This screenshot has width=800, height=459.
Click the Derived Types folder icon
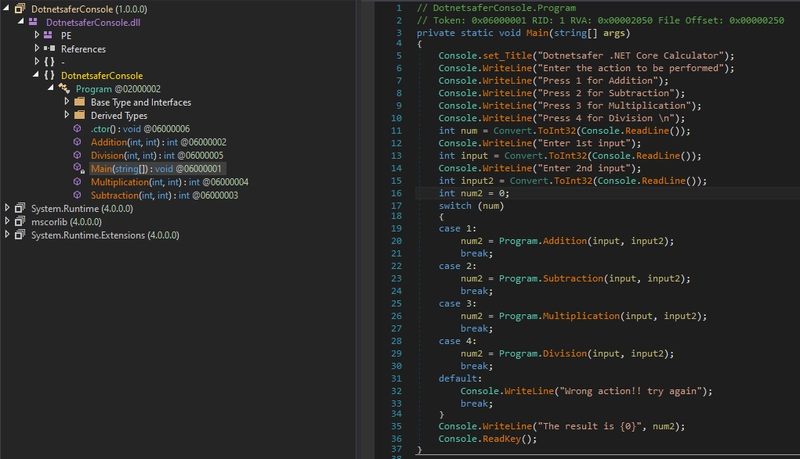[x=80, y=115]
